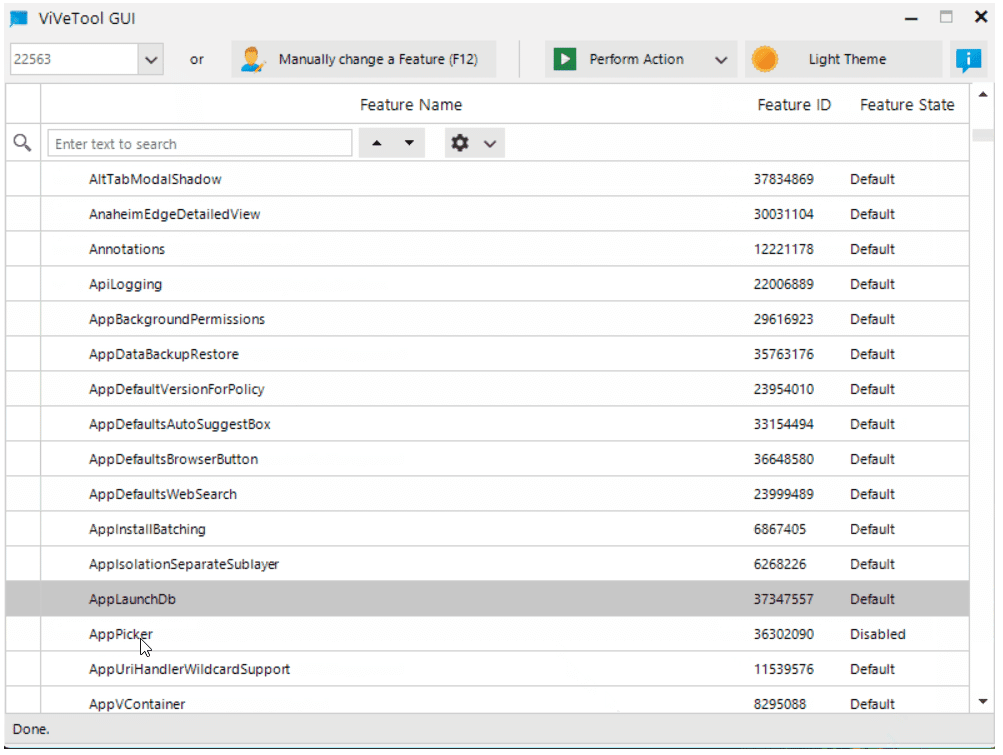This screenshot has width=1003, height=755.
Task: Click the Manually change a Feature person icon
Action: tap(253, 60)
